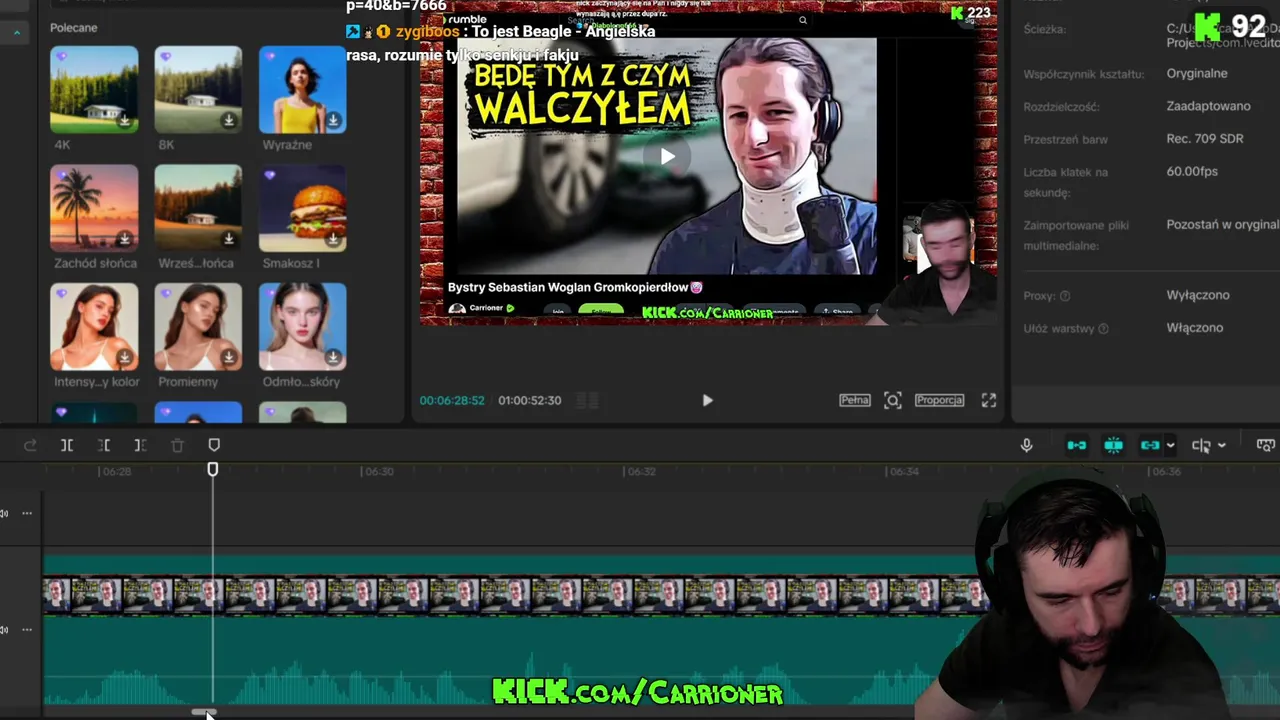This screenshot has width=1280, height=720.
Task: Add a marker with the marker icon
Action: pos(214,445)
